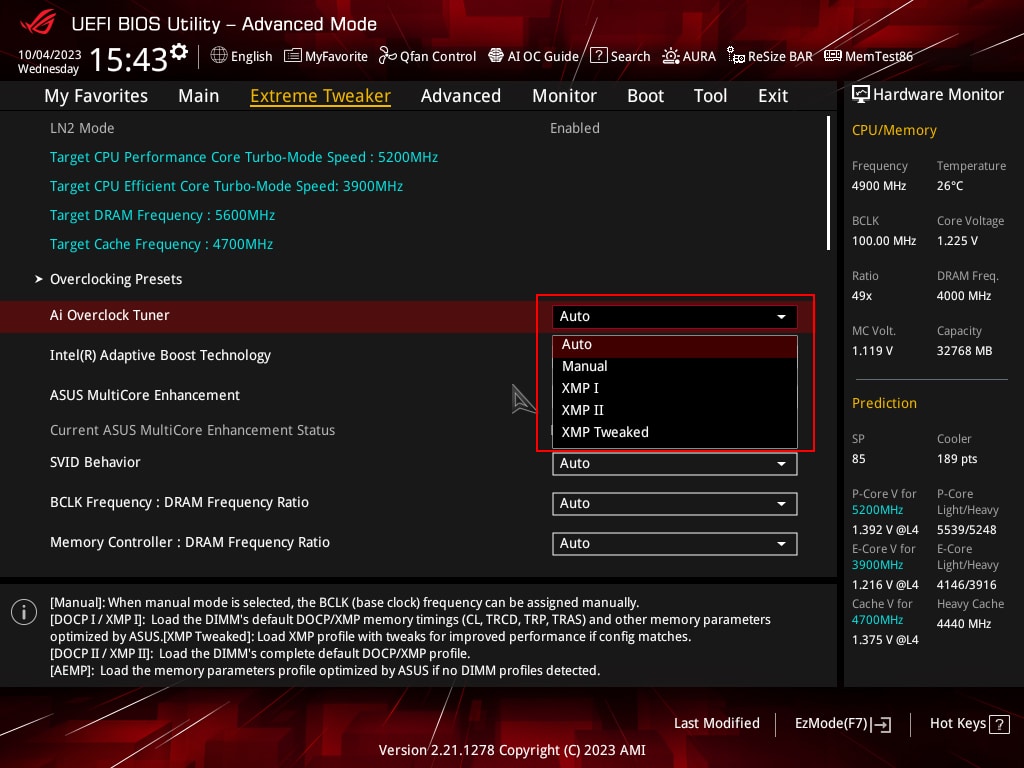
Task: Open the Search question-mark icon
Action: click(x=598, y=56)
